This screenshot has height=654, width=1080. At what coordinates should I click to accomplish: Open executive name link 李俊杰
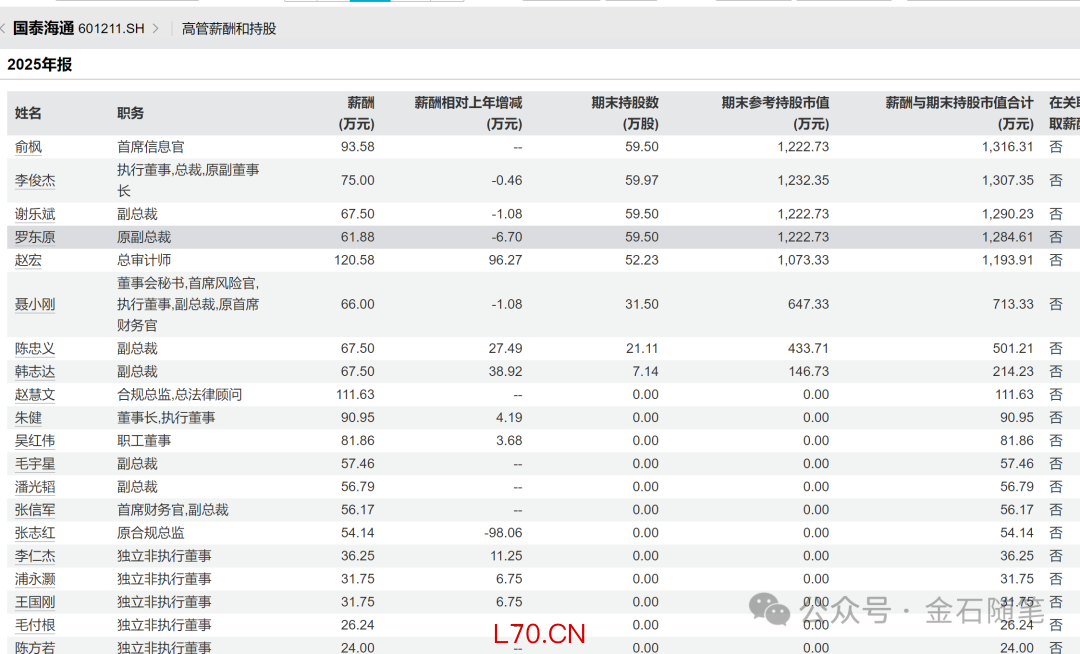point(35,181)
